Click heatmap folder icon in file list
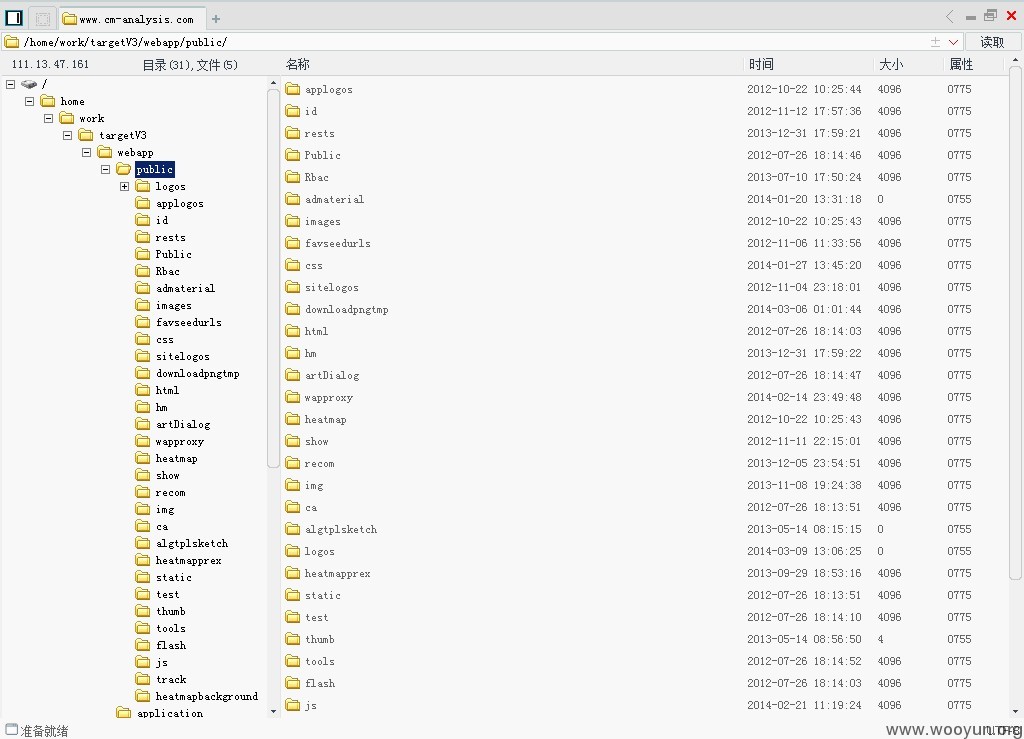The width and height of the screenshot is (1024, 739). [293, 419]
